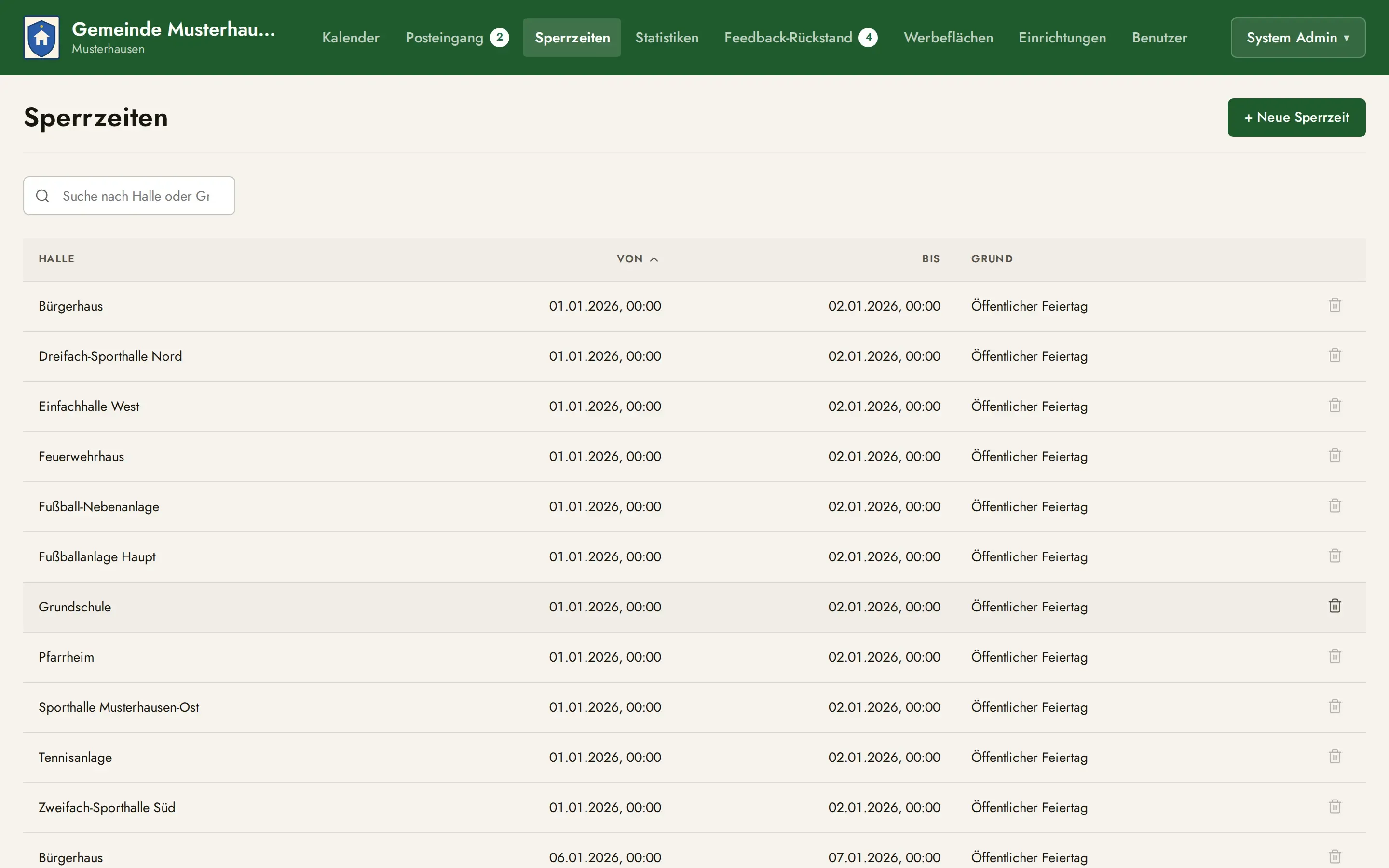This screenshot has height=868, width=1389.
Task: Click trash icon for Einfachhalle West
Action: [x=1335, y=406]
